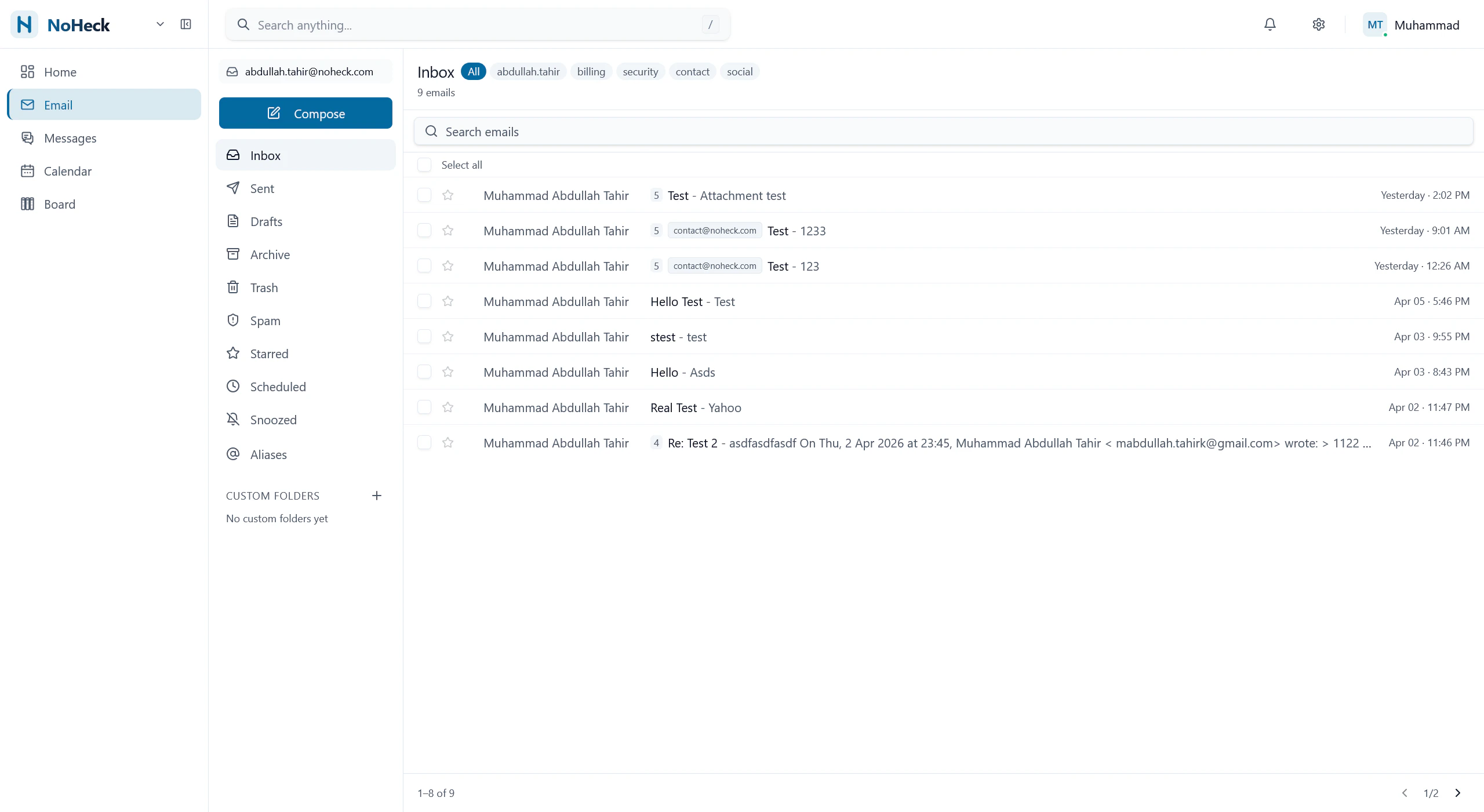Focus the Search emails field

(943, 132)
